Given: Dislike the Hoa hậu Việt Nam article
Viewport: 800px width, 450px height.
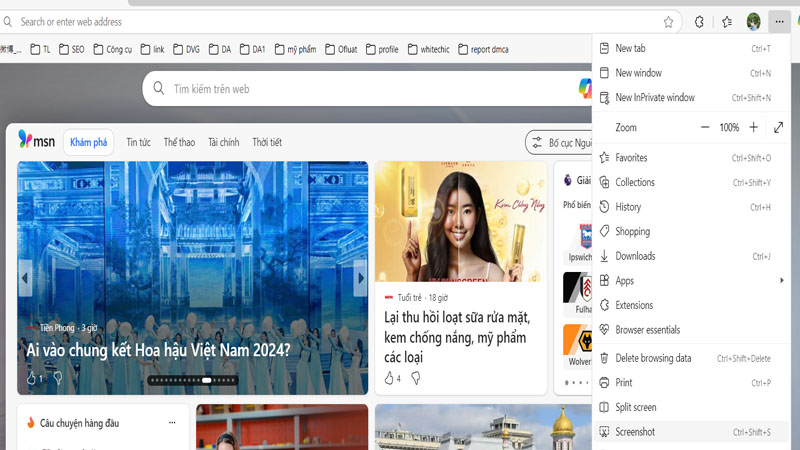Looking at the screenshot, I should [x=58, y=378].
